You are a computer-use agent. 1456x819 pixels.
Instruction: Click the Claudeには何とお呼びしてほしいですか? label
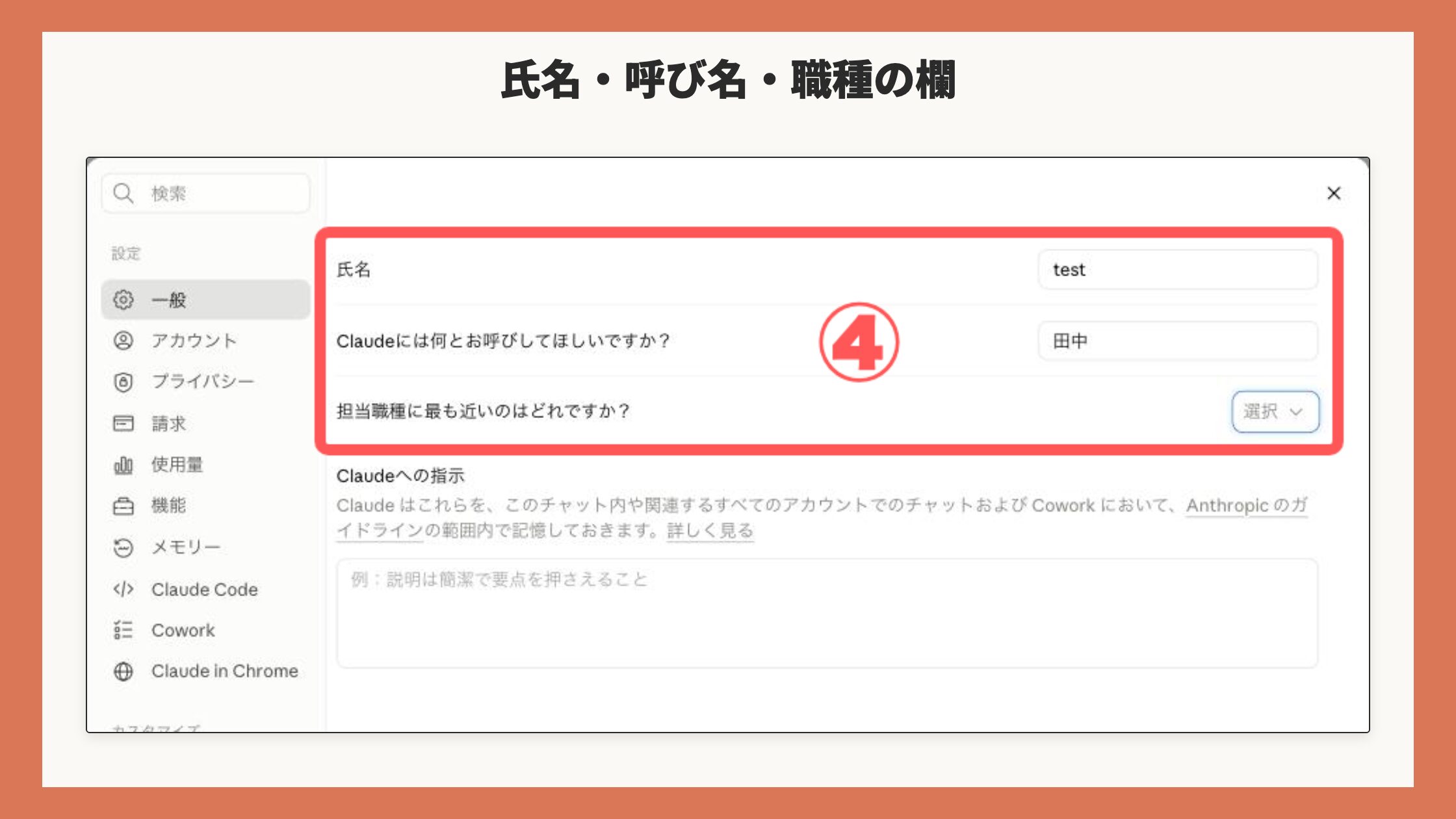tap(503, 341)
